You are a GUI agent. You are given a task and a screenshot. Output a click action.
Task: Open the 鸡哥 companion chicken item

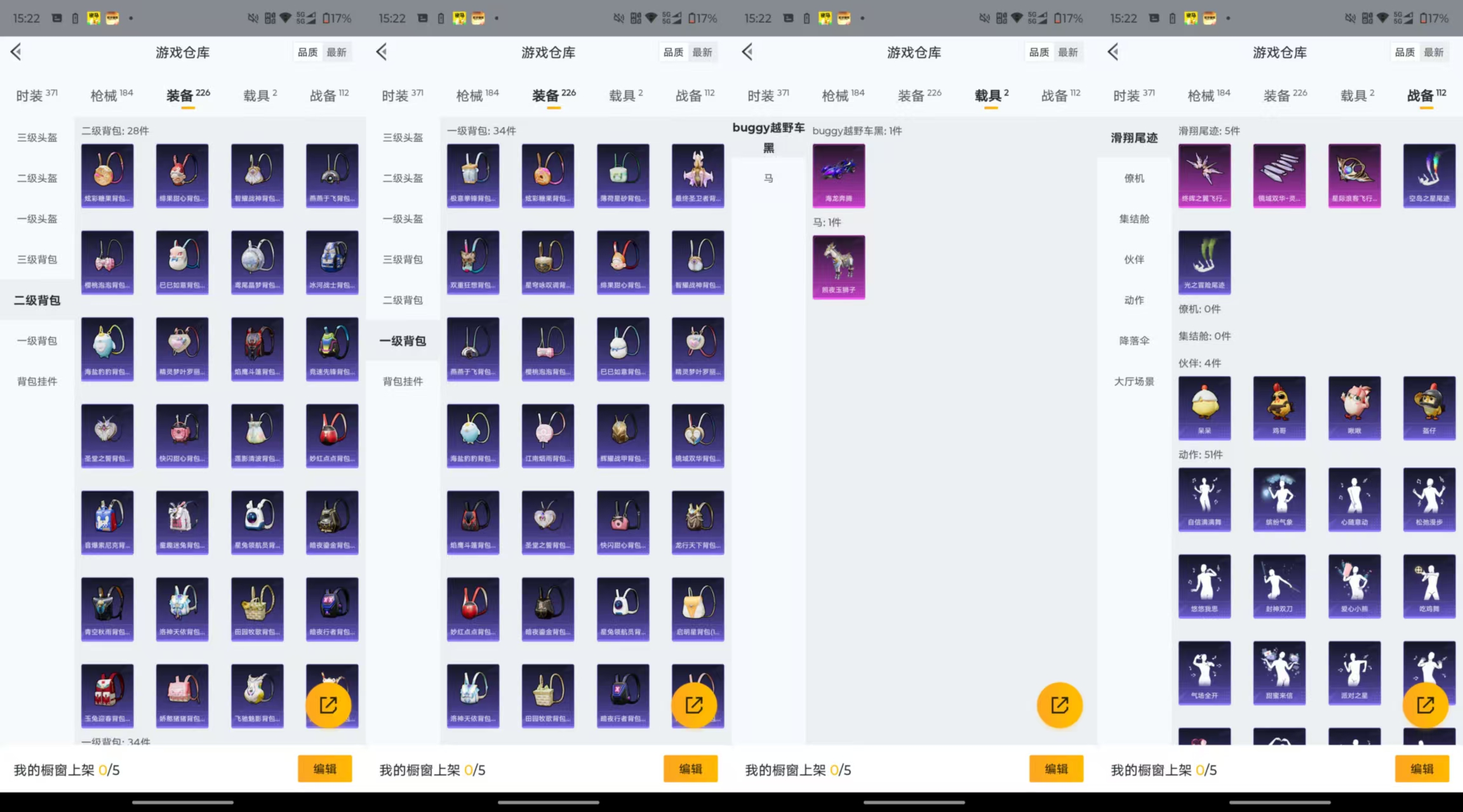pyautogui.click(x=1279, y=408)
